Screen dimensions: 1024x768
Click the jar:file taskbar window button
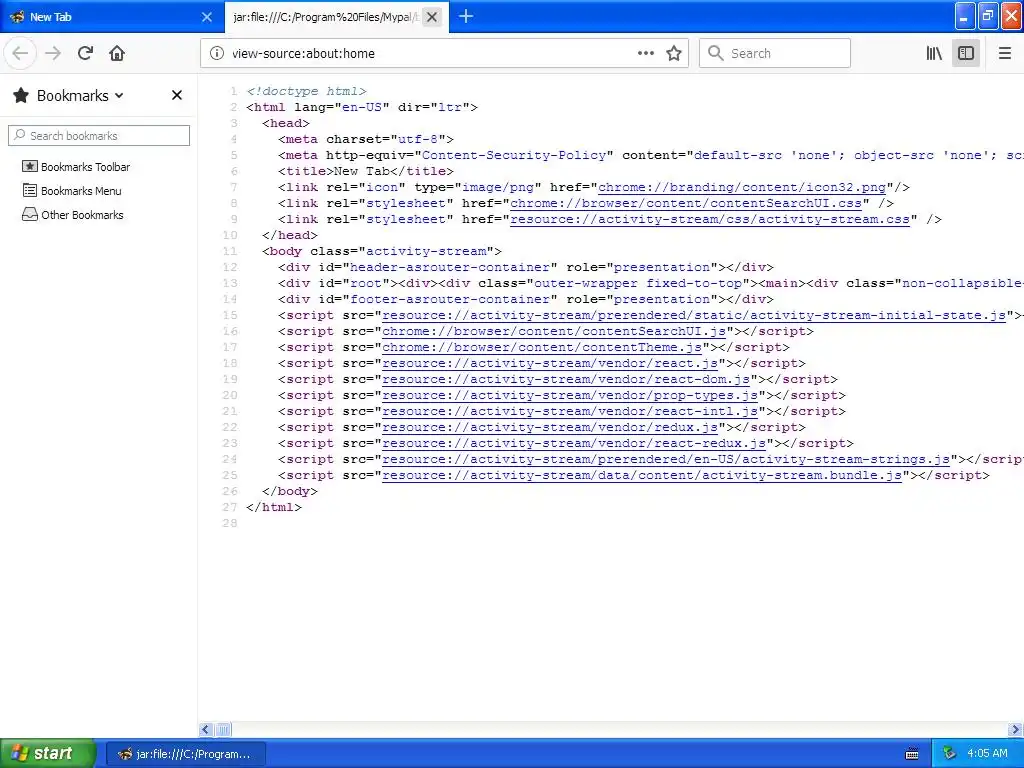[x=185, y=754]
